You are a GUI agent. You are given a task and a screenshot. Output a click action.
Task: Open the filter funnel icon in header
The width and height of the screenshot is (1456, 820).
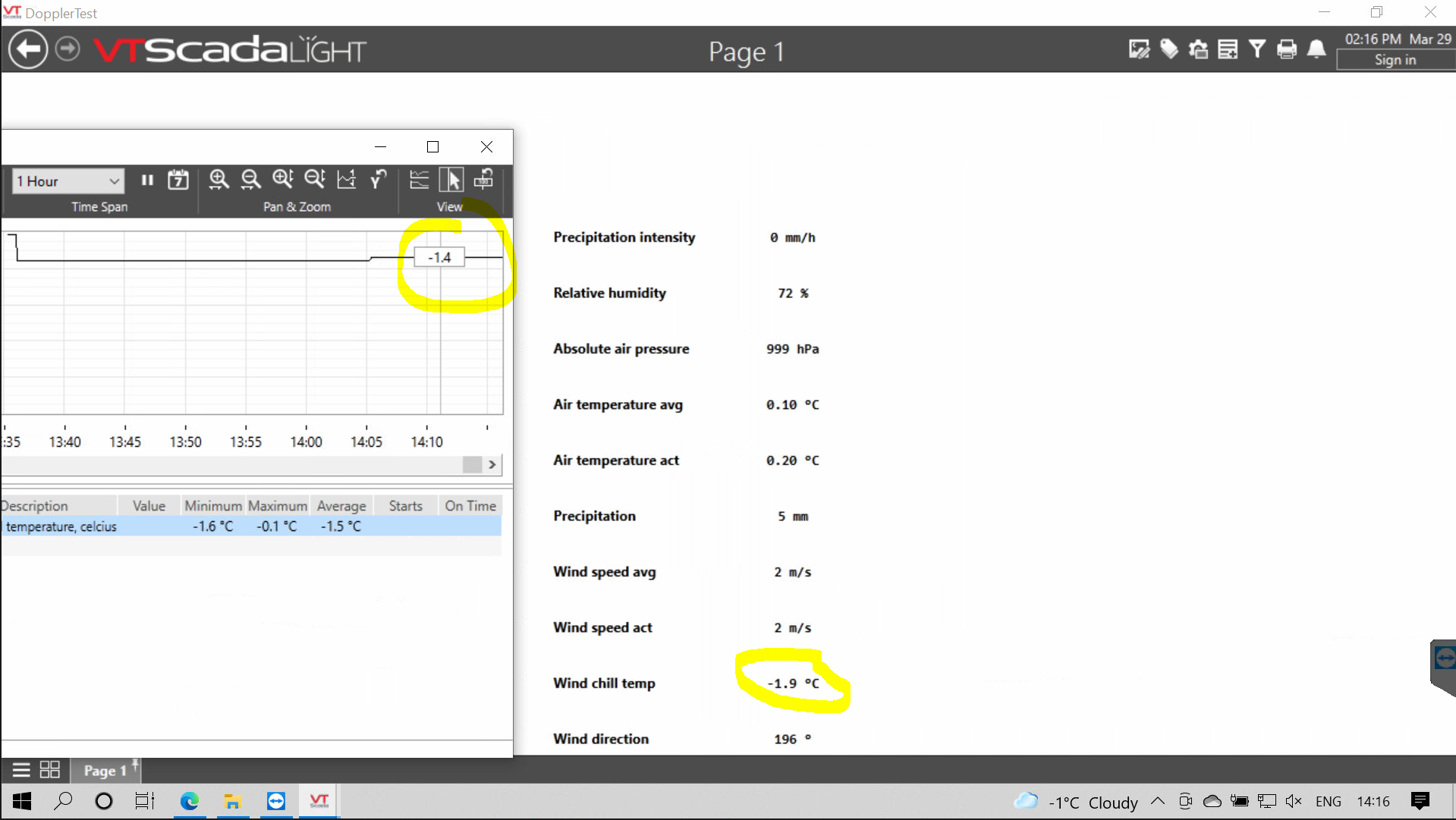point(1257,50)
